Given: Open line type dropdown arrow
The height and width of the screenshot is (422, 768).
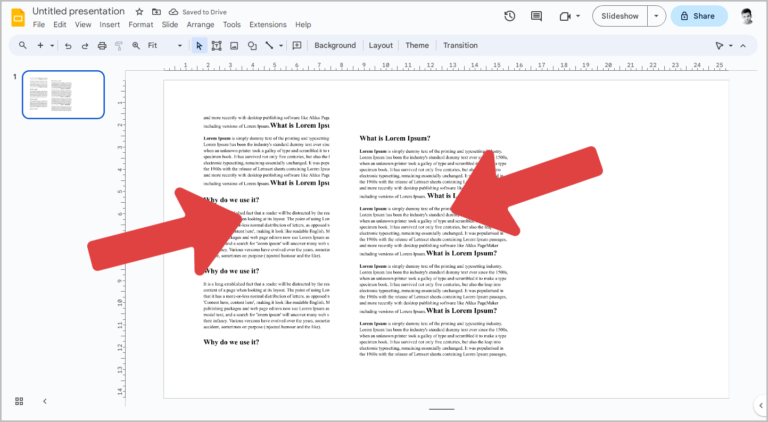Looking at the screenshot, I should (281, 46).
